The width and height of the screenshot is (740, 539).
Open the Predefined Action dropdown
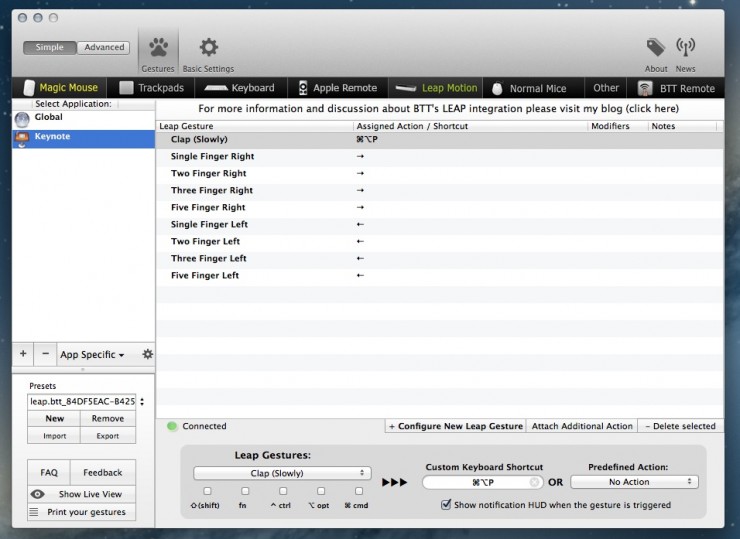coord(634,482)
